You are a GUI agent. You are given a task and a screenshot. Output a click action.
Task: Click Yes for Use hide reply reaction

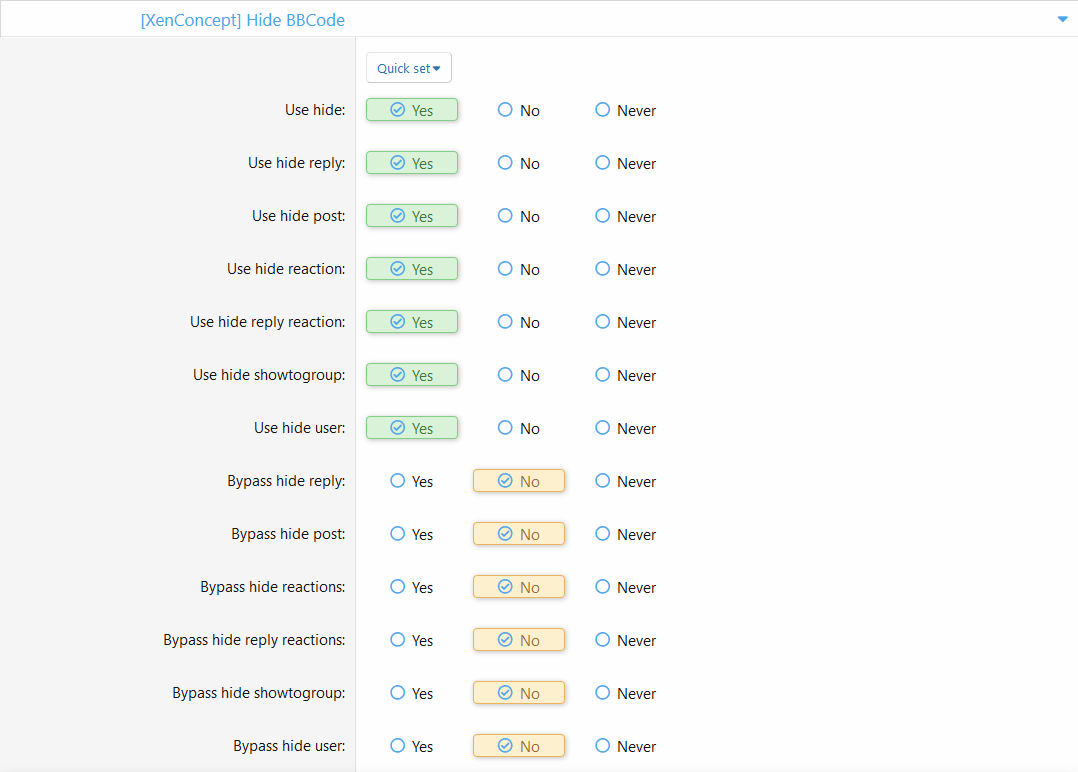(x=411, y=322)
